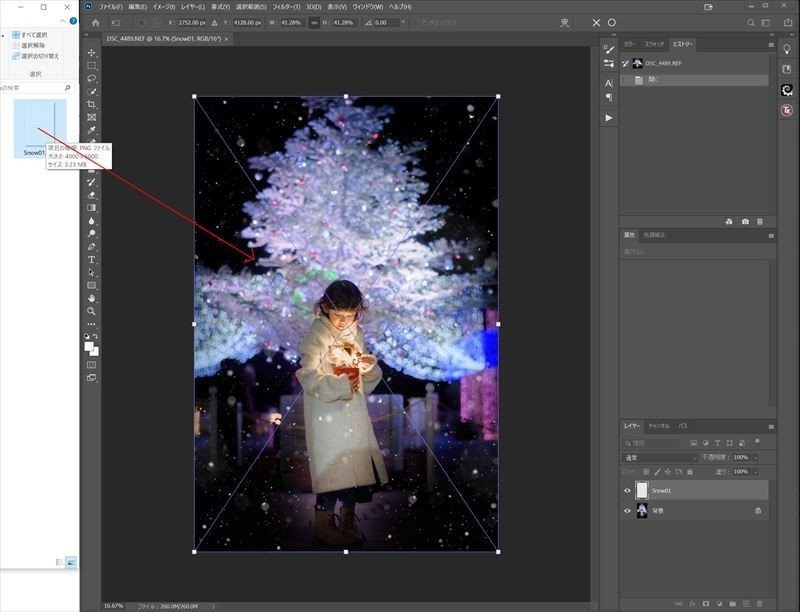Open the layer fill slider dropdown

tap(756, 472)
